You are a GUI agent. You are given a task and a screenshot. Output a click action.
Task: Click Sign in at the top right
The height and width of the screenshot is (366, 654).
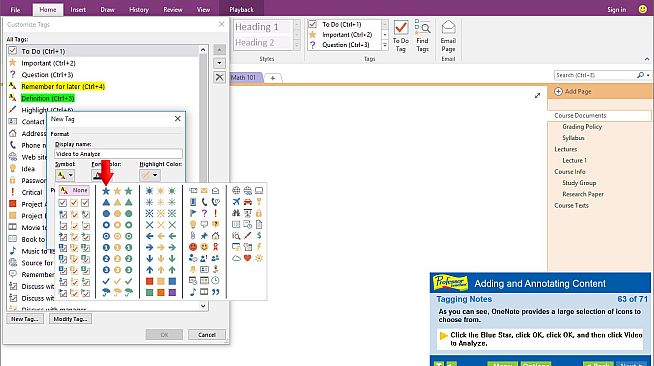[x=616, y=9]
